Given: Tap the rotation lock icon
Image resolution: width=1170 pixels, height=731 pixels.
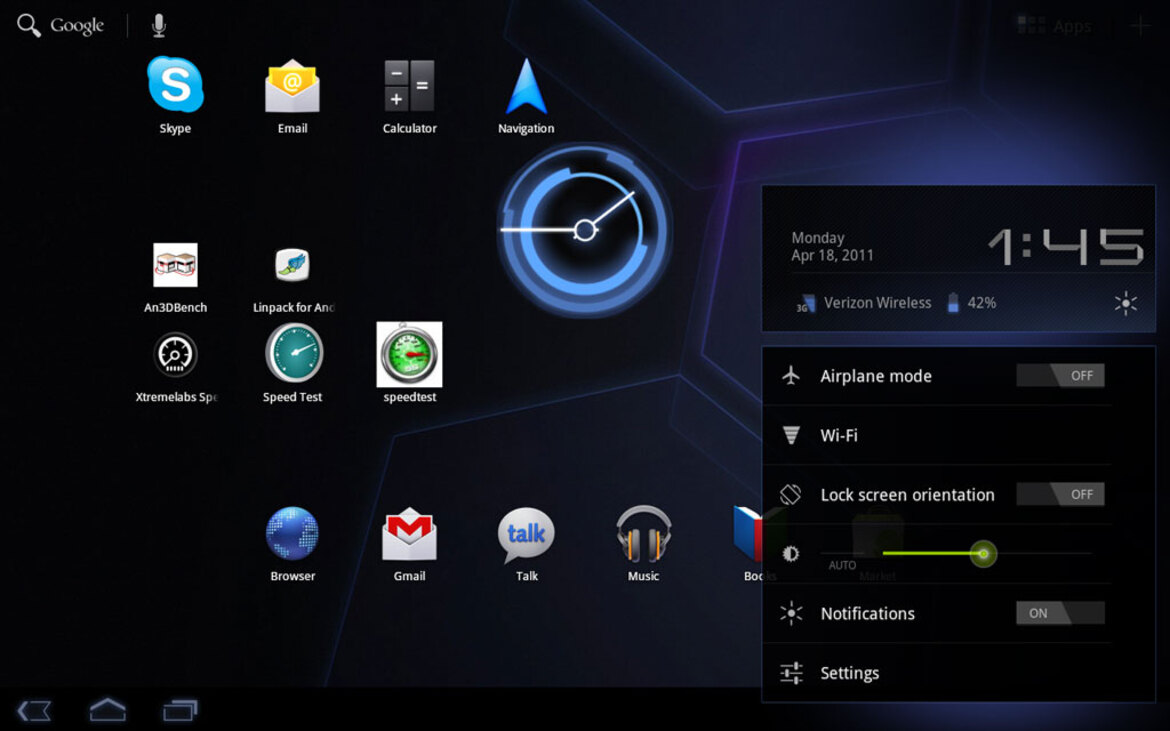Looking at the screenshot, I should click(791, 495).
